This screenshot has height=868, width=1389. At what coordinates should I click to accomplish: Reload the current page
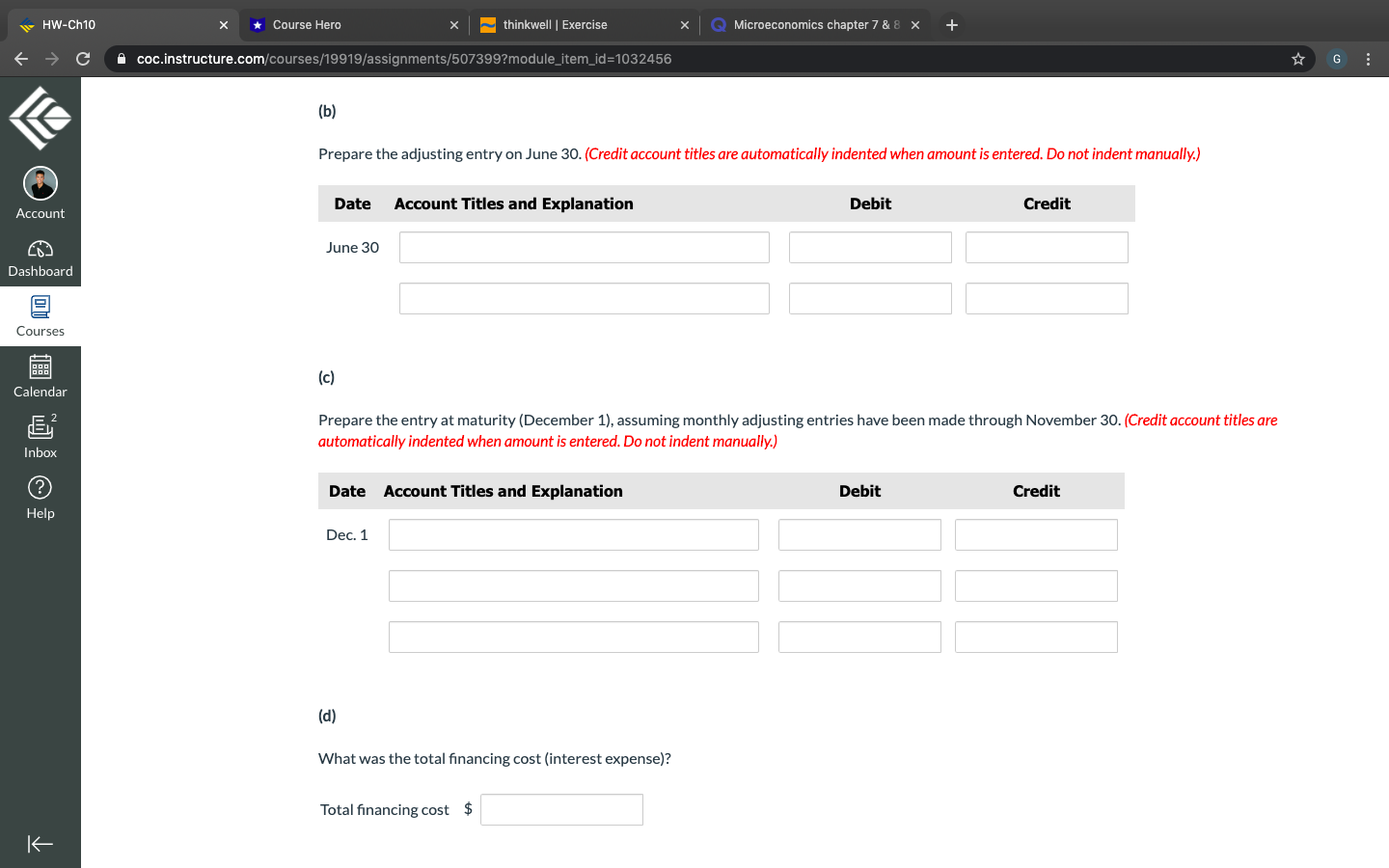click(82, 59)
